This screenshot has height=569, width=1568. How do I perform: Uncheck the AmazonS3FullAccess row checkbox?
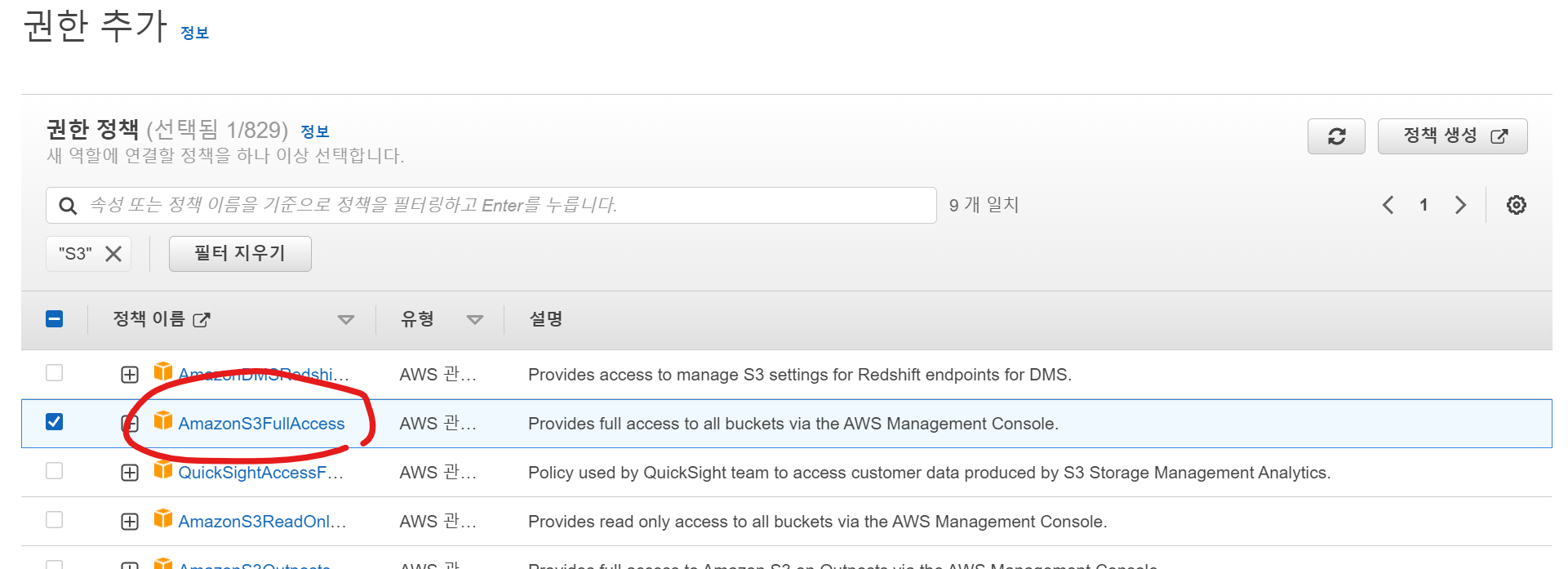(55, 422)
